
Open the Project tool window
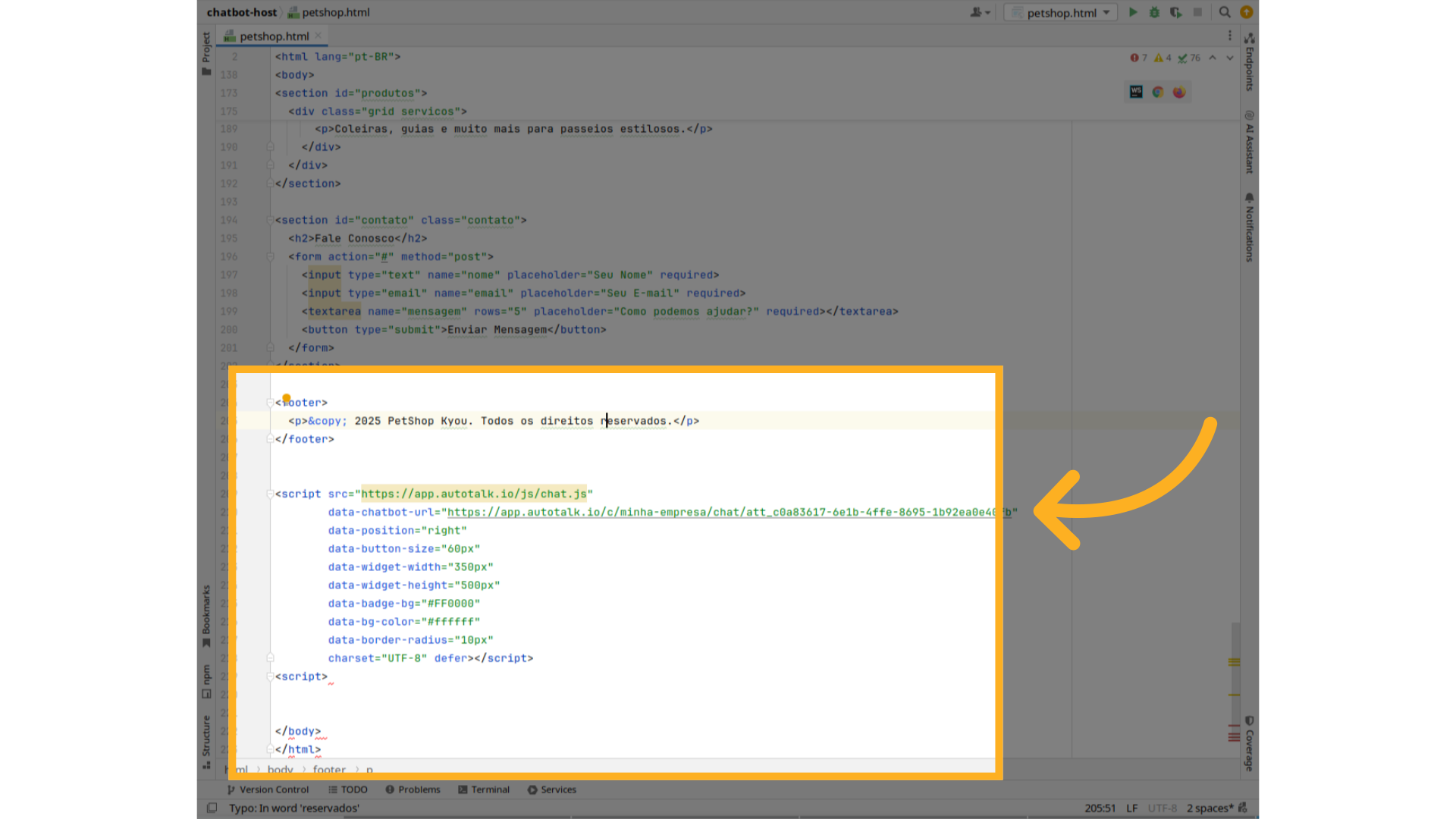[x=206, y=53]
